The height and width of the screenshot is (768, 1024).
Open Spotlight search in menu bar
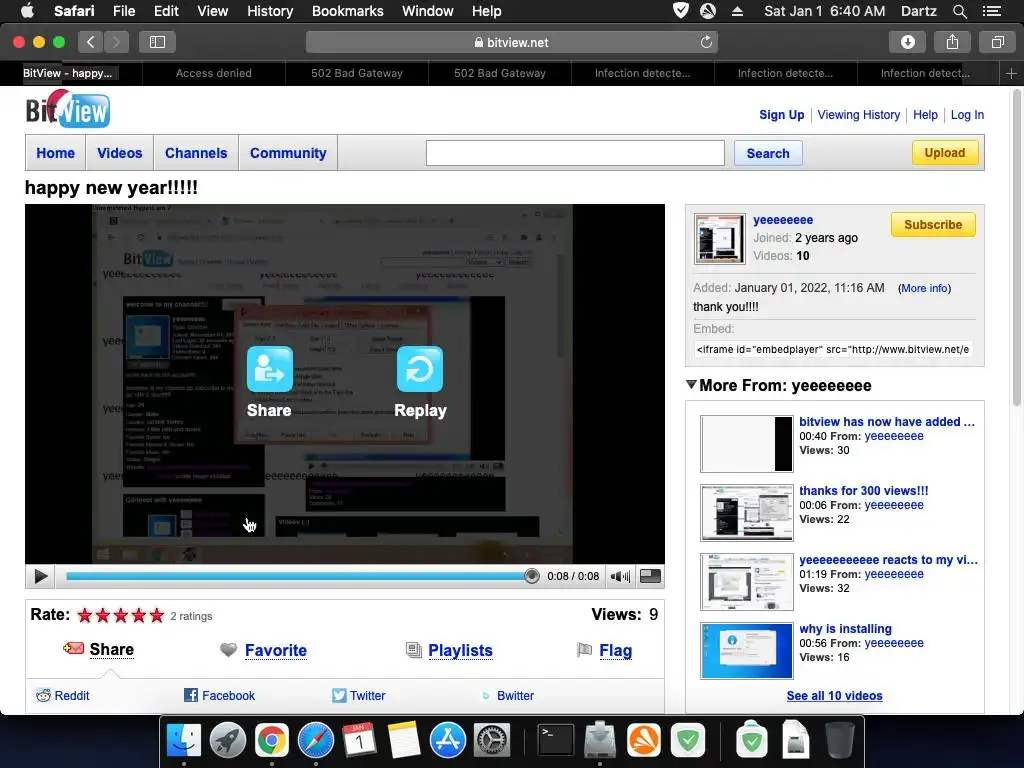pos(959,11)
